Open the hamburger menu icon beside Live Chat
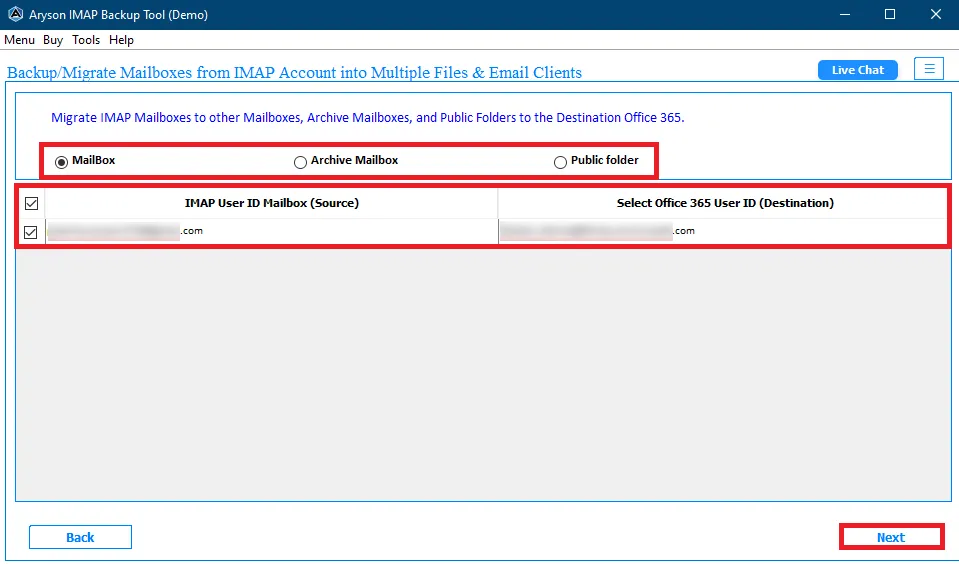 929,69
